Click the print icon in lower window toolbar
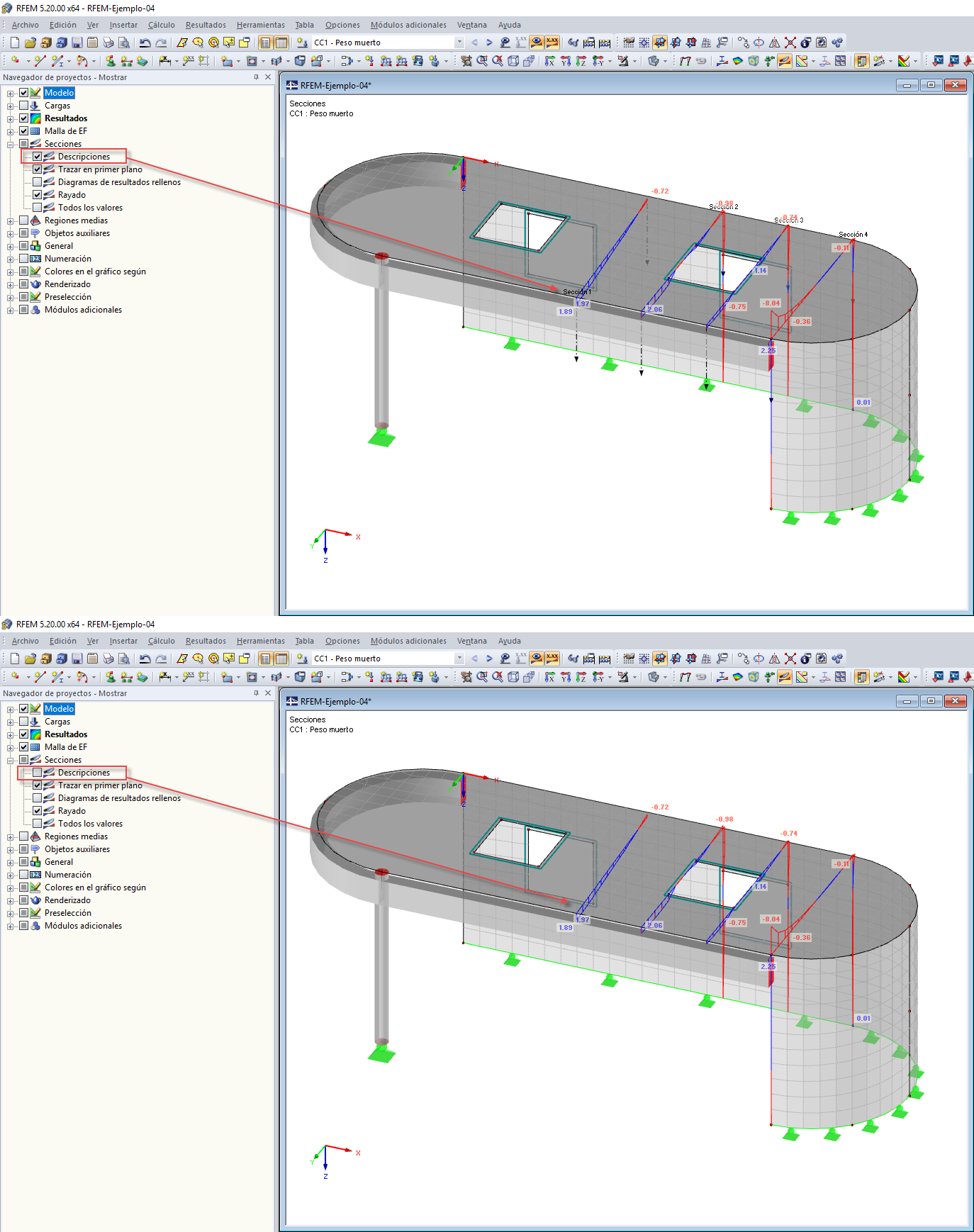974x1232 pixels. coord(108,659)
